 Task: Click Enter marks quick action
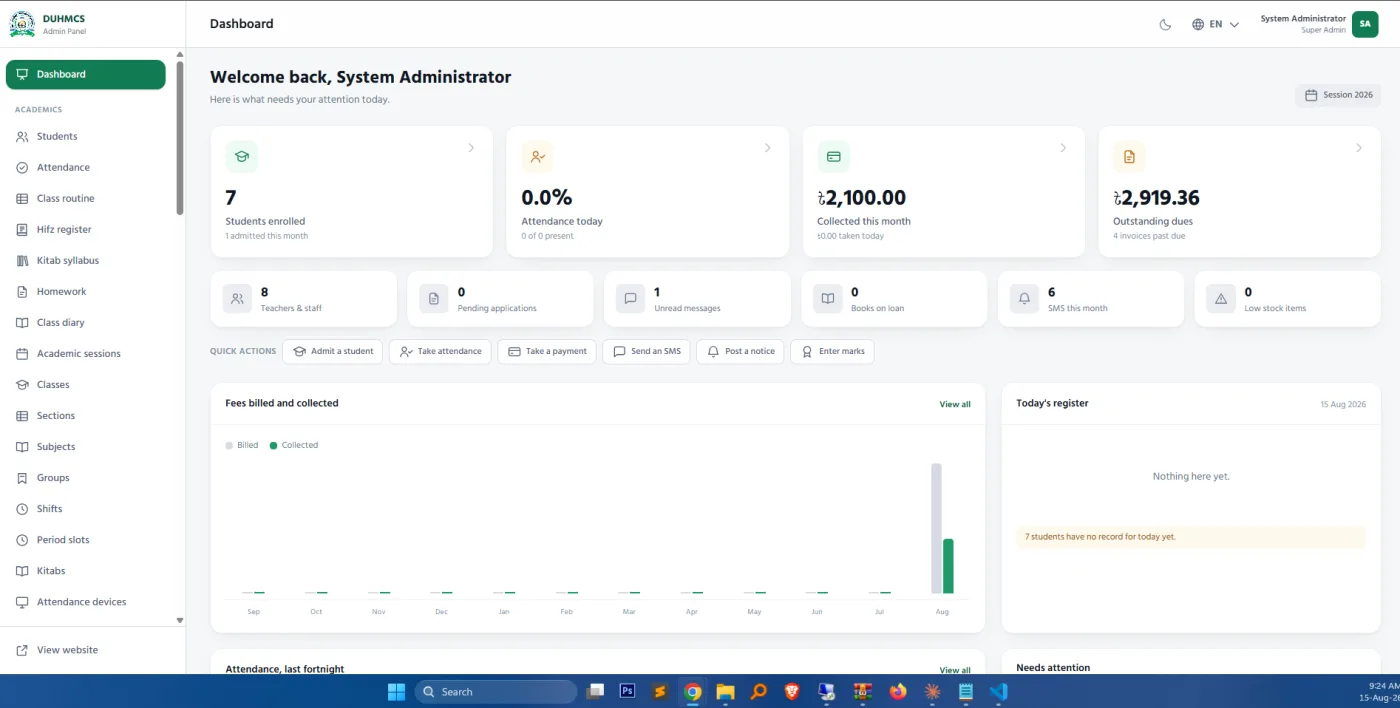click(832, 352)
